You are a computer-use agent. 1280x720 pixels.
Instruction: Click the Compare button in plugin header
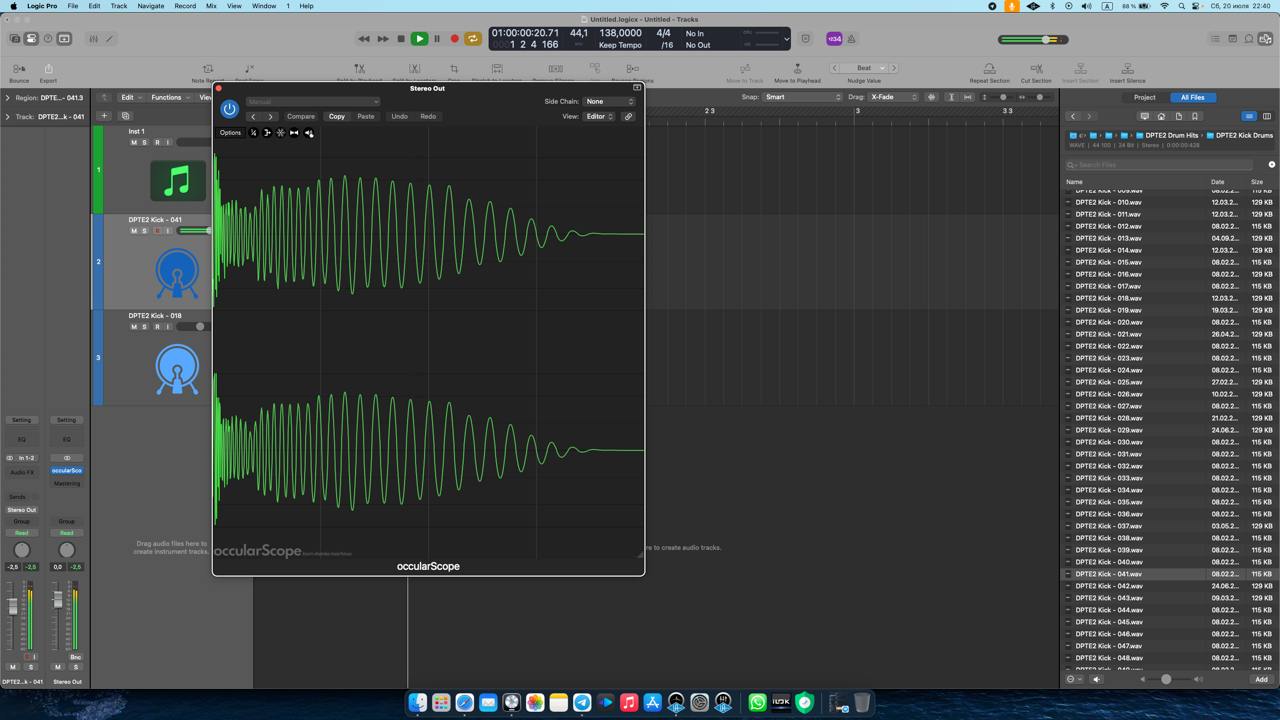300,117
